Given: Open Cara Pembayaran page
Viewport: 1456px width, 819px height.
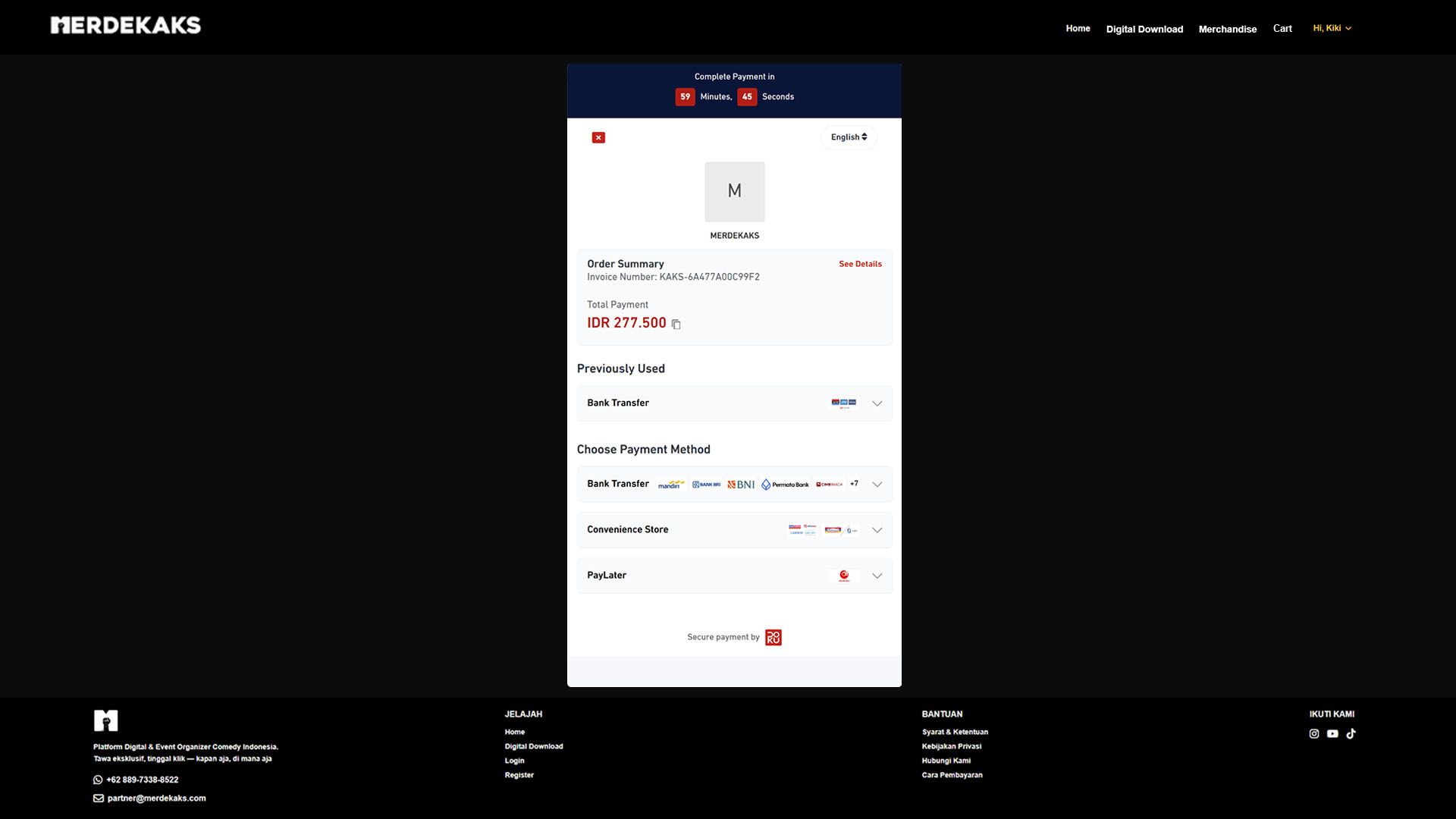Looking at the screenshot, I should coord(952,775).
